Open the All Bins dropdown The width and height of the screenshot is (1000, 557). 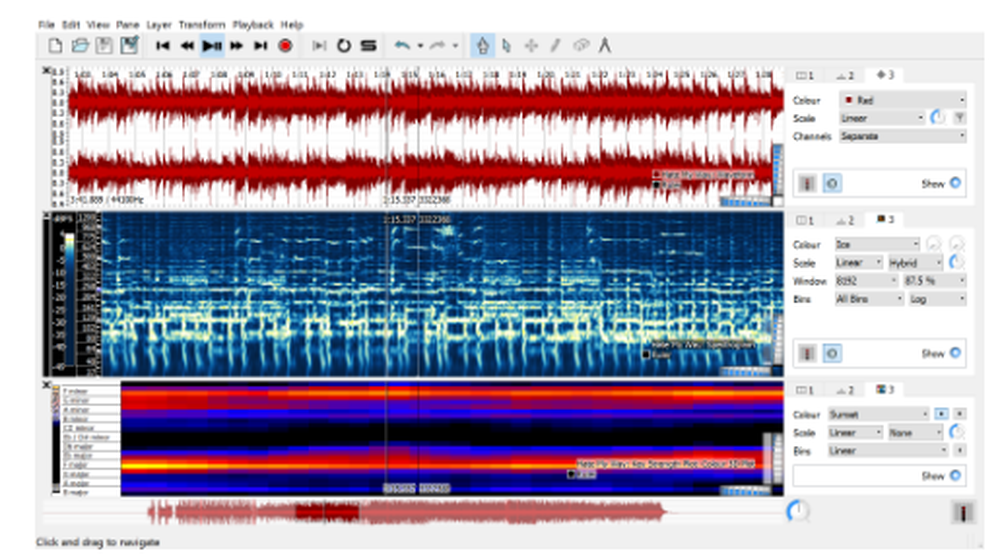870,299
